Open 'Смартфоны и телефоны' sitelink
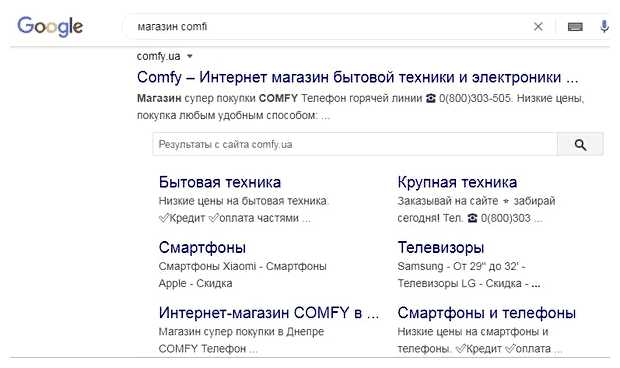 [486, 313]
